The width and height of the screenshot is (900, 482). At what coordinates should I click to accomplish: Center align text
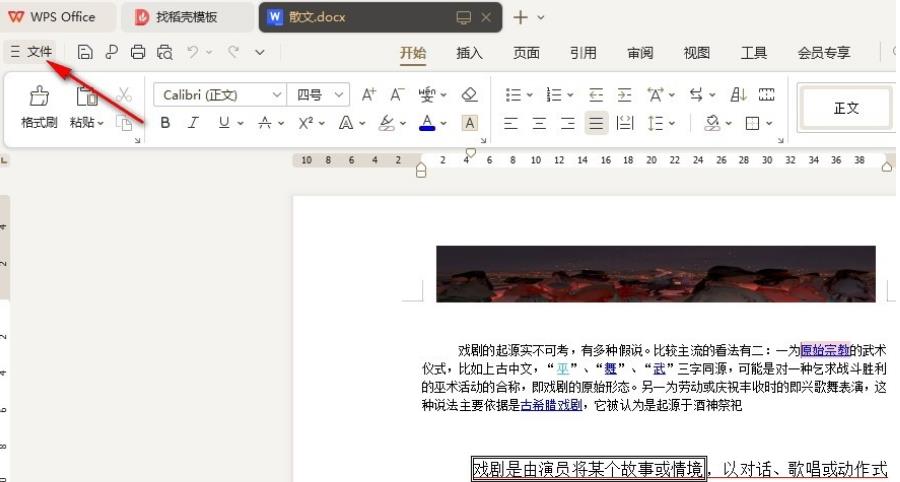pyautogui.click(x=539, y=123)
